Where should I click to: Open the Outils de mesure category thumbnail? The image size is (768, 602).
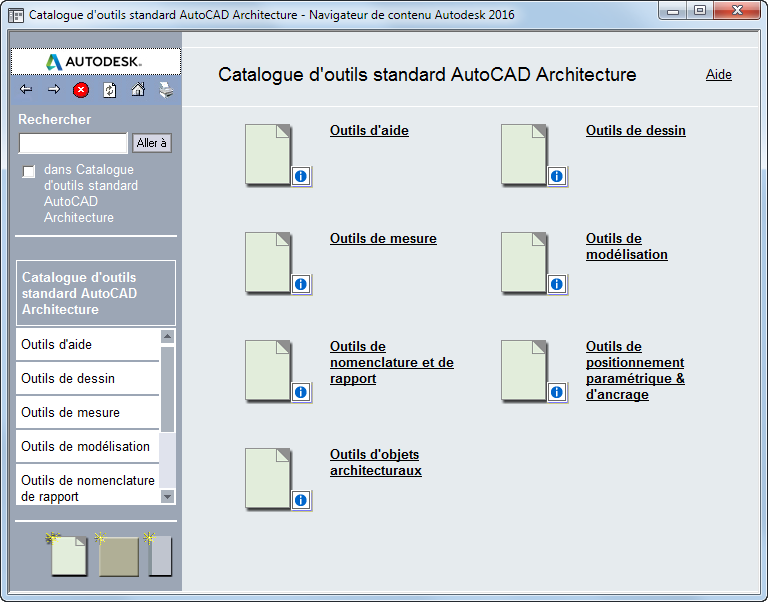268,263
